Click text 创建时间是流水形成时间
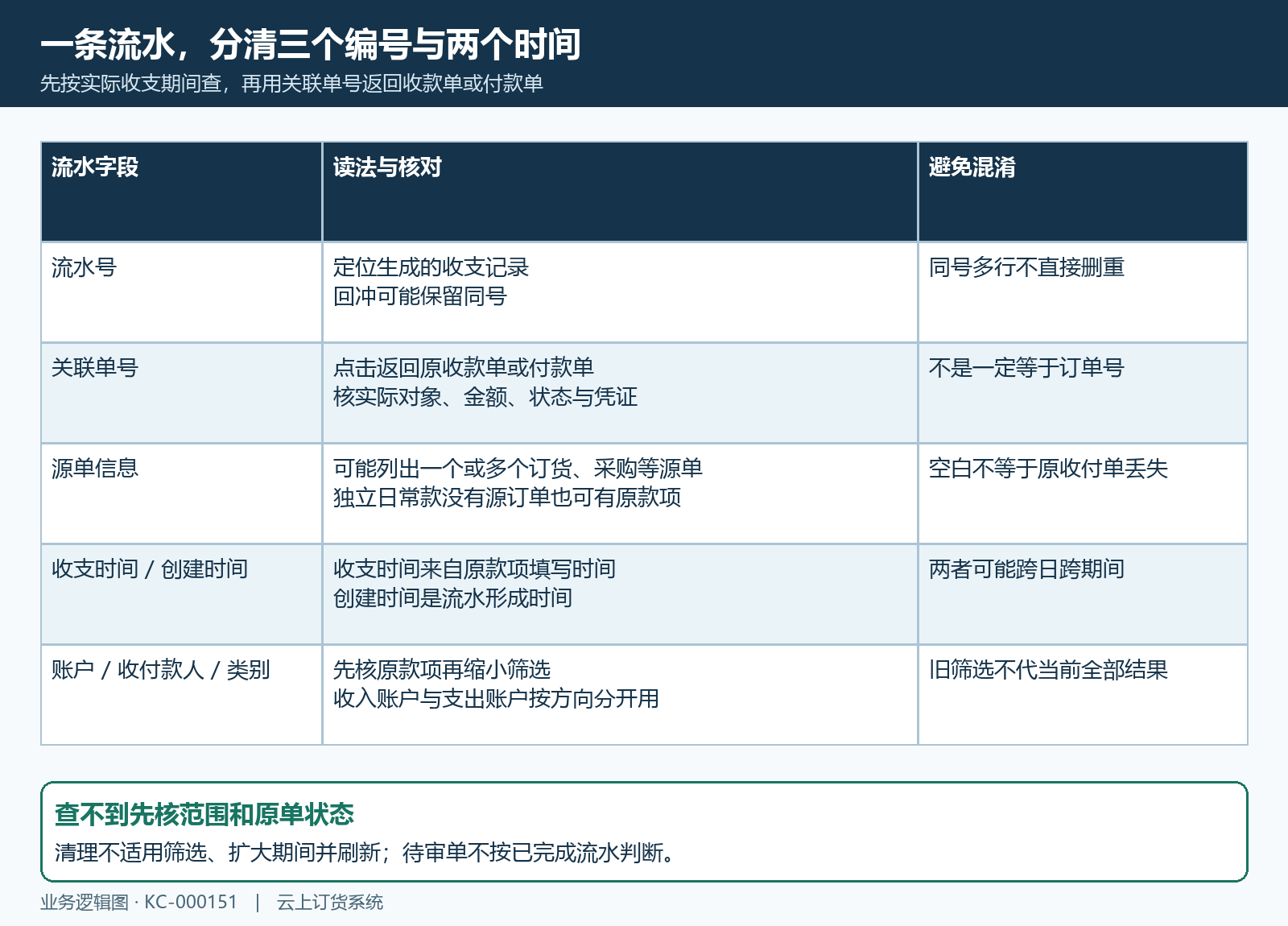This screenshot has width=1288, height=926. (452, 598)
